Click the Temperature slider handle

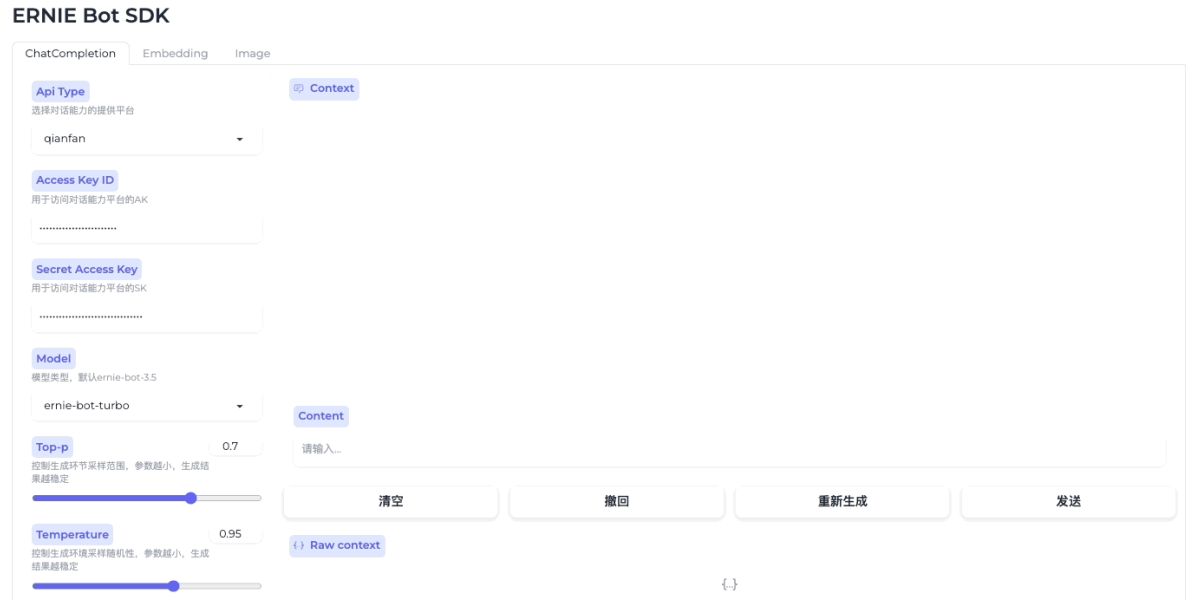[x=174, y=586]
